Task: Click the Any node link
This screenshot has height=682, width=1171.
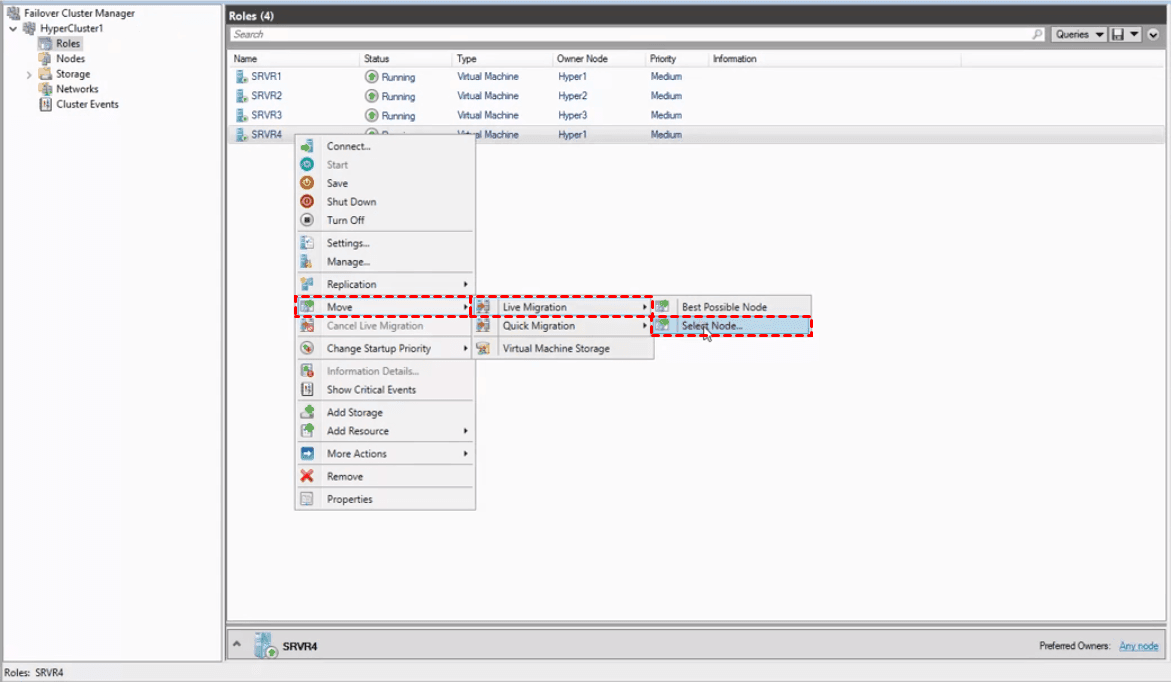Action: [1138, 646]
